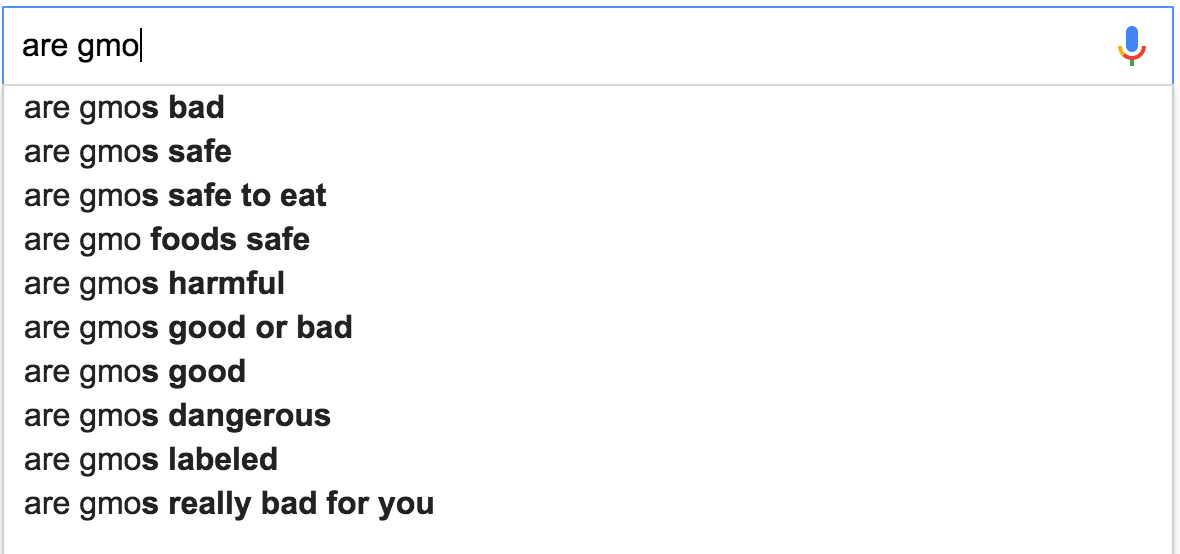Click the "are gmos good" suggestion
Screen dimensions: 1180x554
point(588,372)
